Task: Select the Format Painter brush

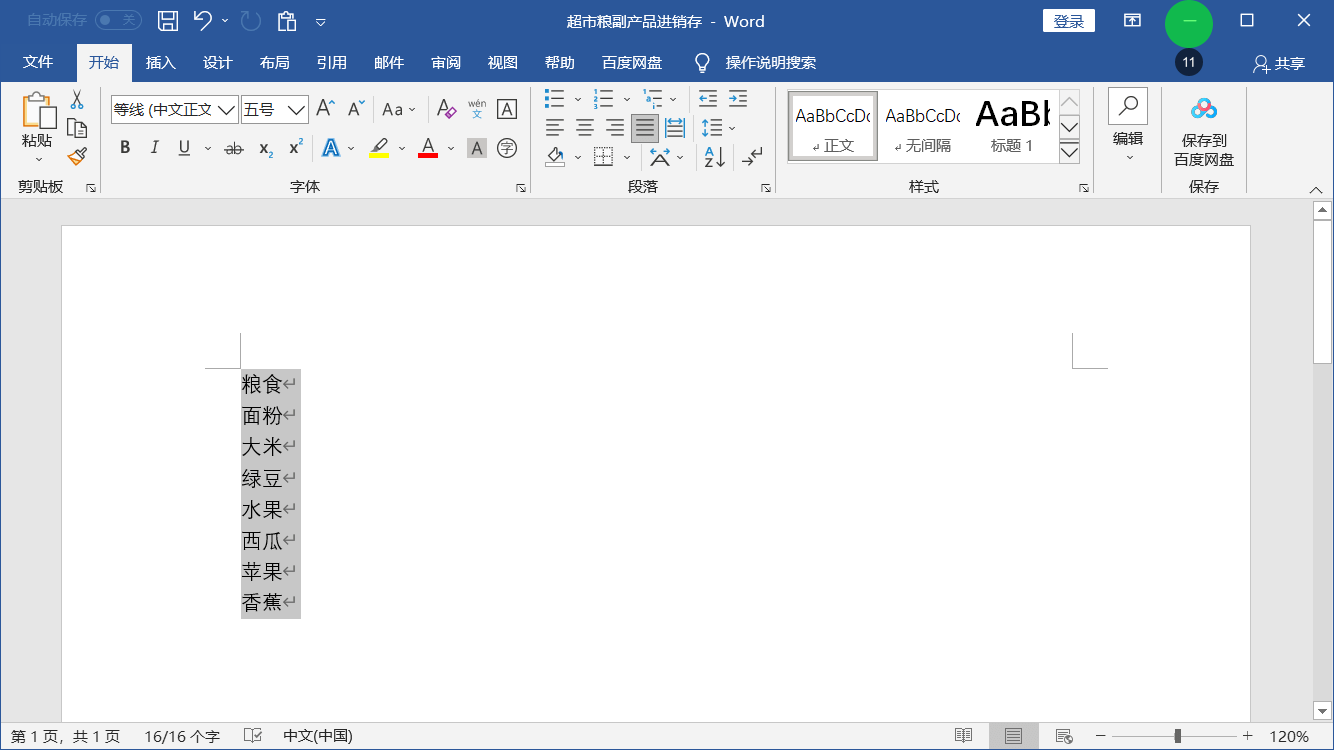Action: [77, 156]
